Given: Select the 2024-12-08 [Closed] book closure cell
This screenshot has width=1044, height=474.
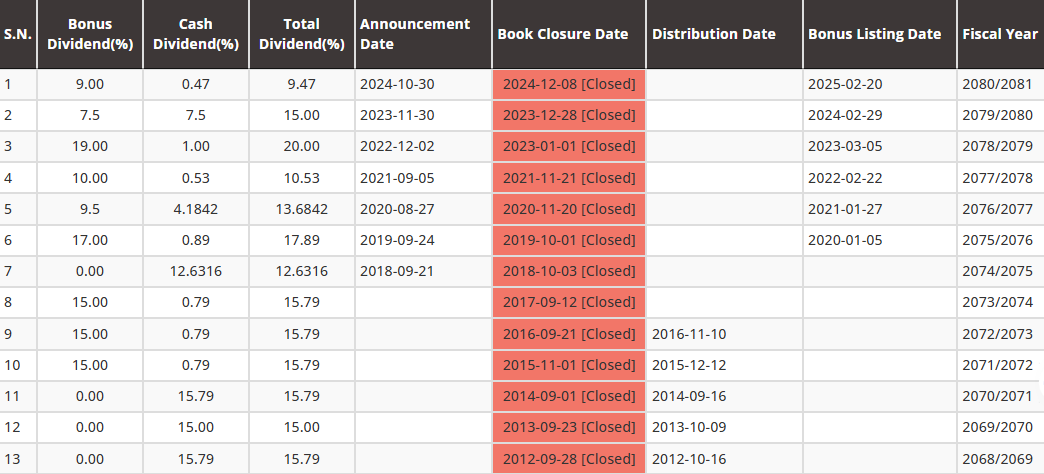Looking at the screenshot, I should [x=569, y=84].
